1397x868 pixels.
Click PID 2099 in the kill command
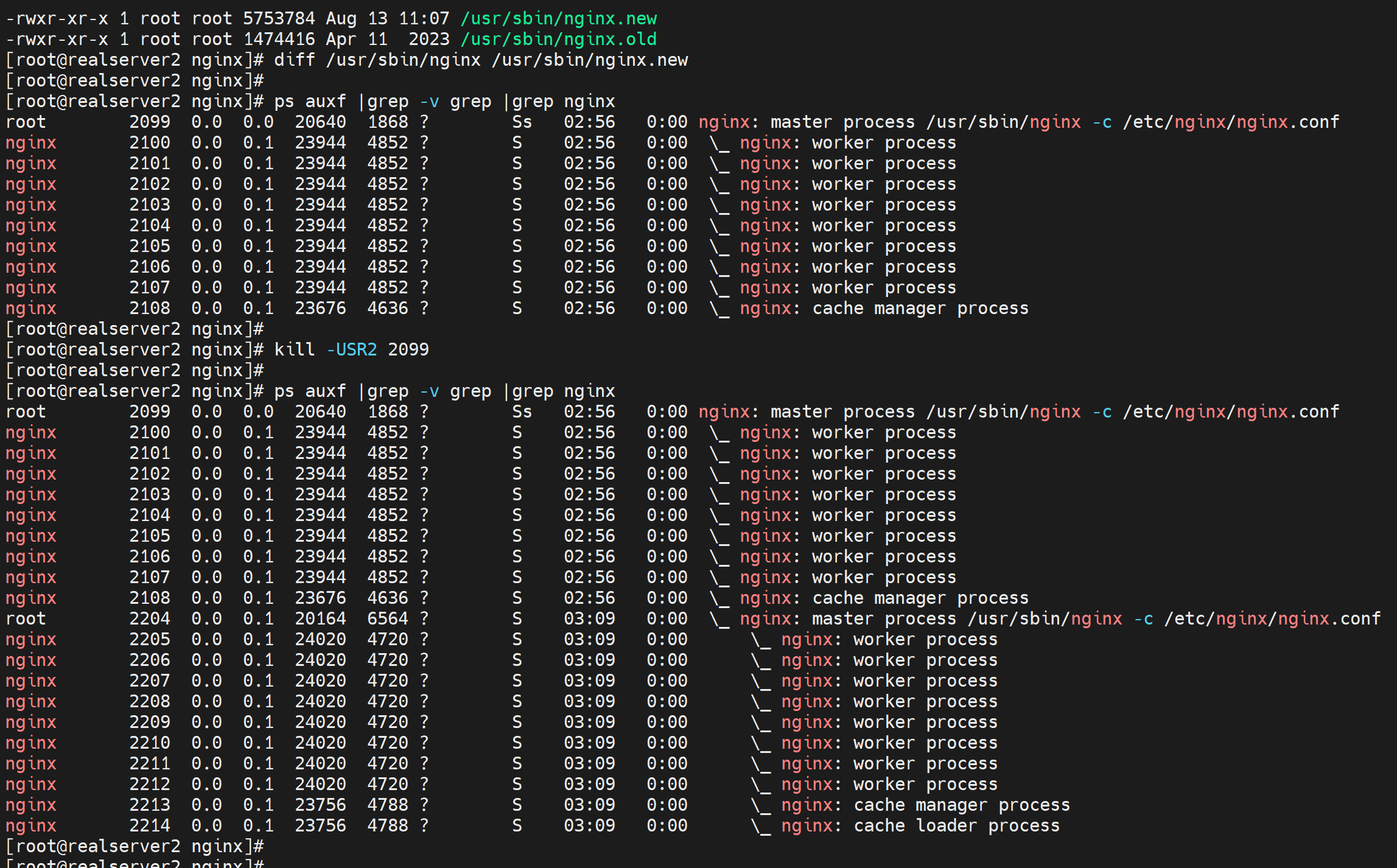[x=408, y=349]
